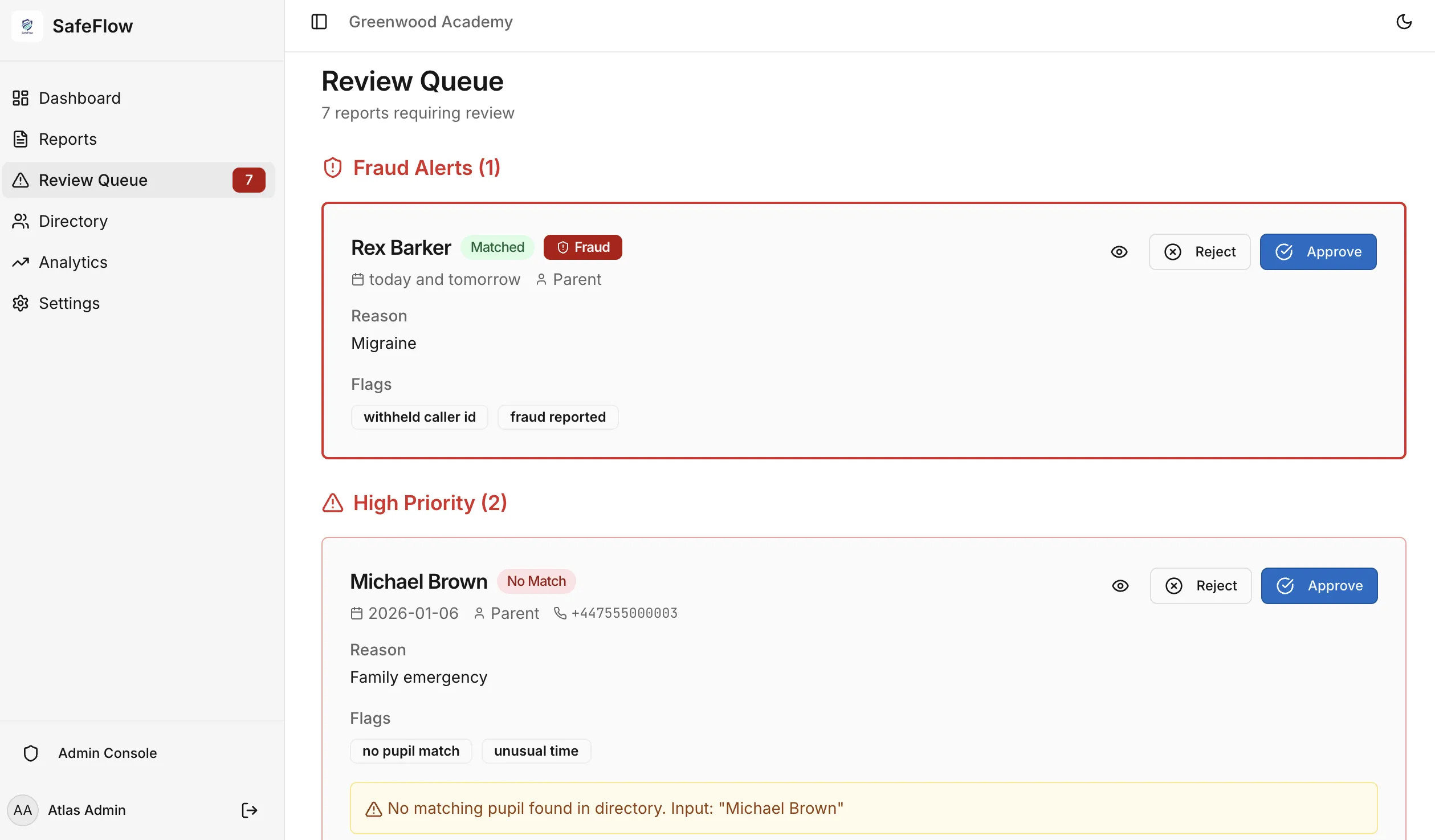Click the Fraud Alerts shield icon
This screenshot has height=840, width=1435.
333,168
